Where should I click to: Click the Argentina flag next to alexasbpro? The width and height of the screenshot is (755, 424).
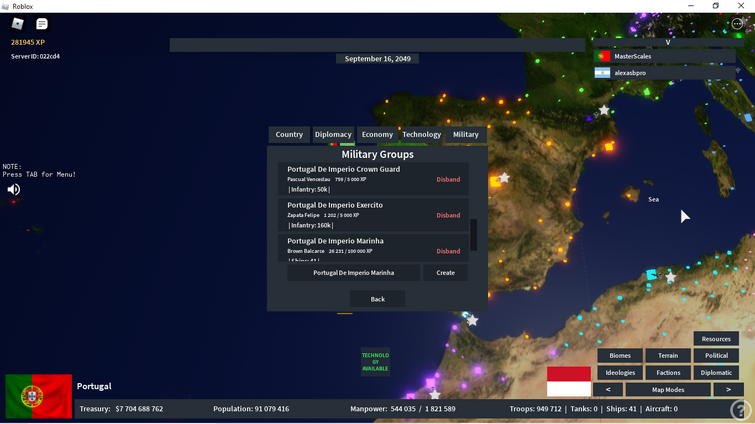(602, 73)
